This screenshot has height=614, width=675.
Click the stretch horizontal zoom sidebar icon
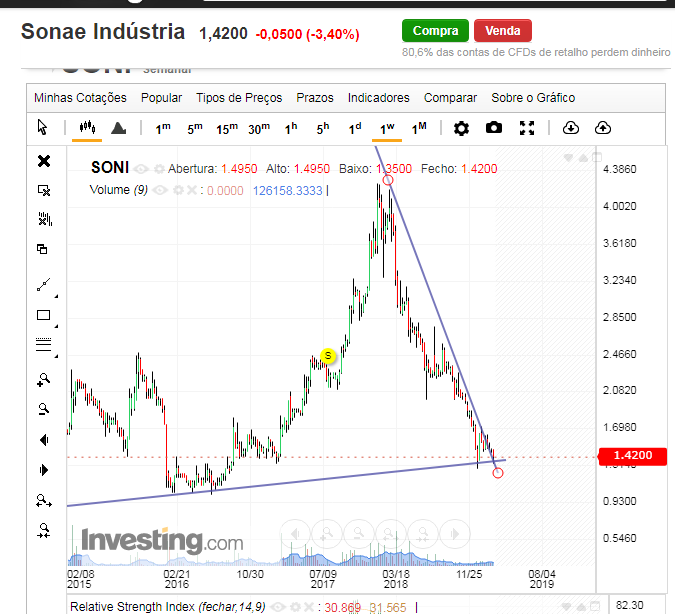pyautogui.click(x=44, y=501)
